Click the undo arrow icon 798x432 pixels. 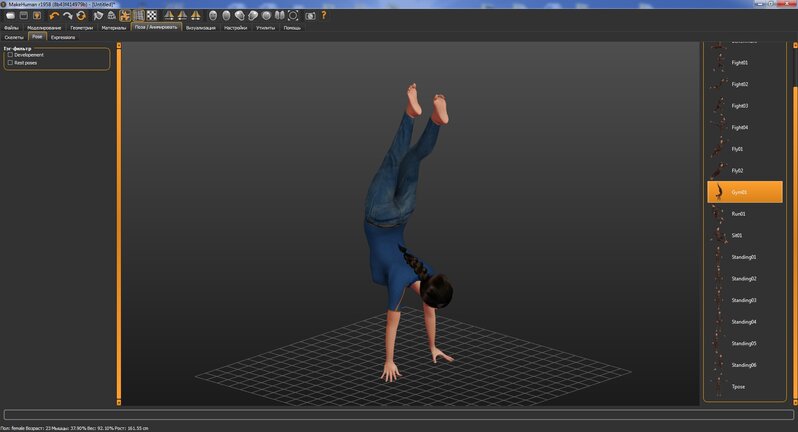53,16
